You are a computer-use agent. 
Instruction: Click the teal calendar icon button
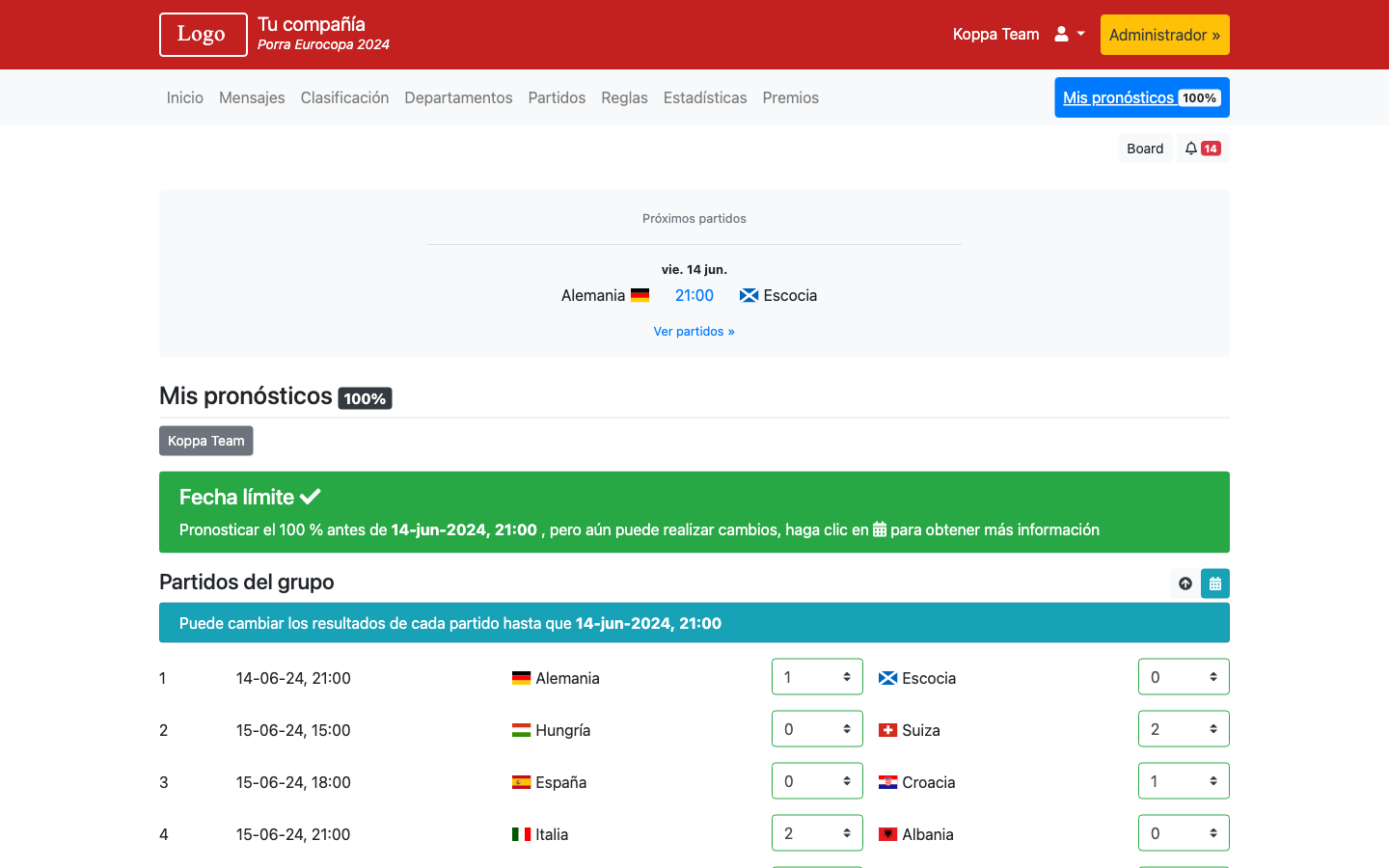coord(1215,583)
